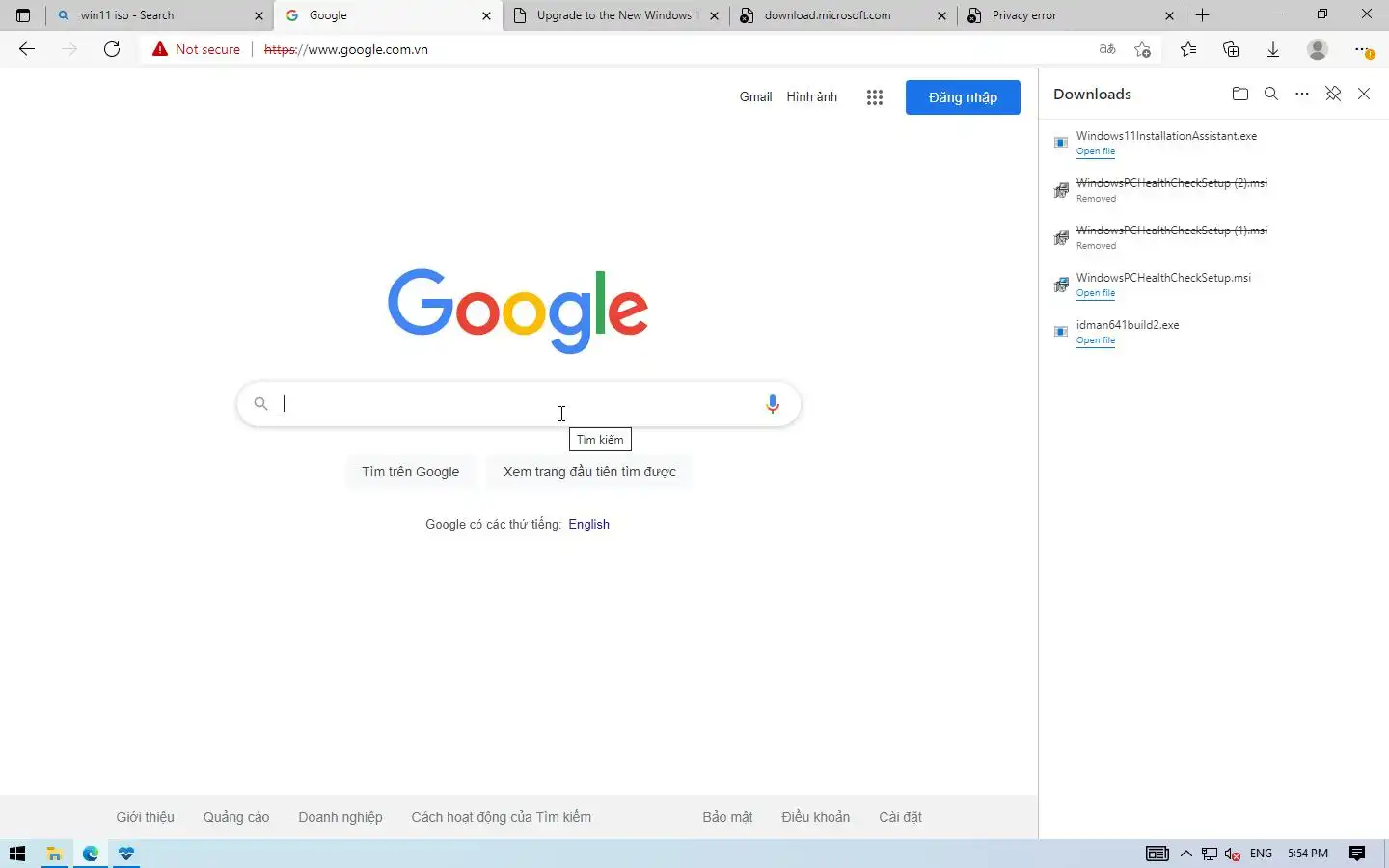Click Microsoft Edge taskbar icon
Image resolution: width=1389 pixels, height=868 pixels.
click(91, 854)
